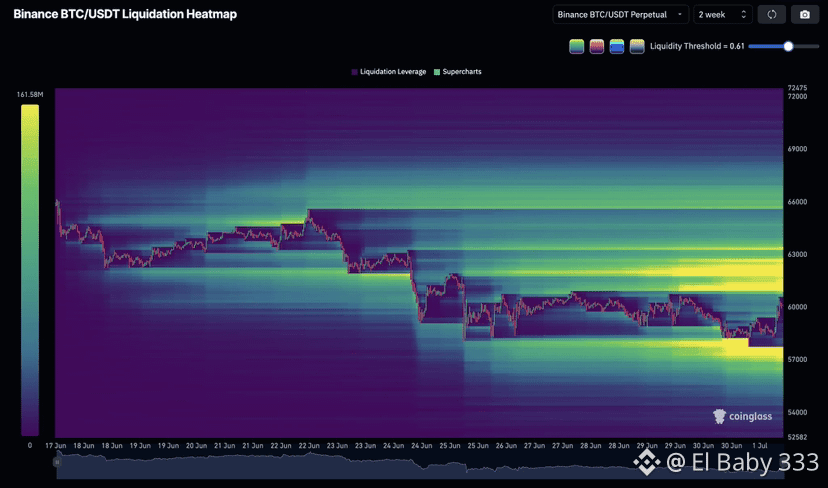
Task: Click the vertical liquidation color scale bar
Action: point(30,270)
